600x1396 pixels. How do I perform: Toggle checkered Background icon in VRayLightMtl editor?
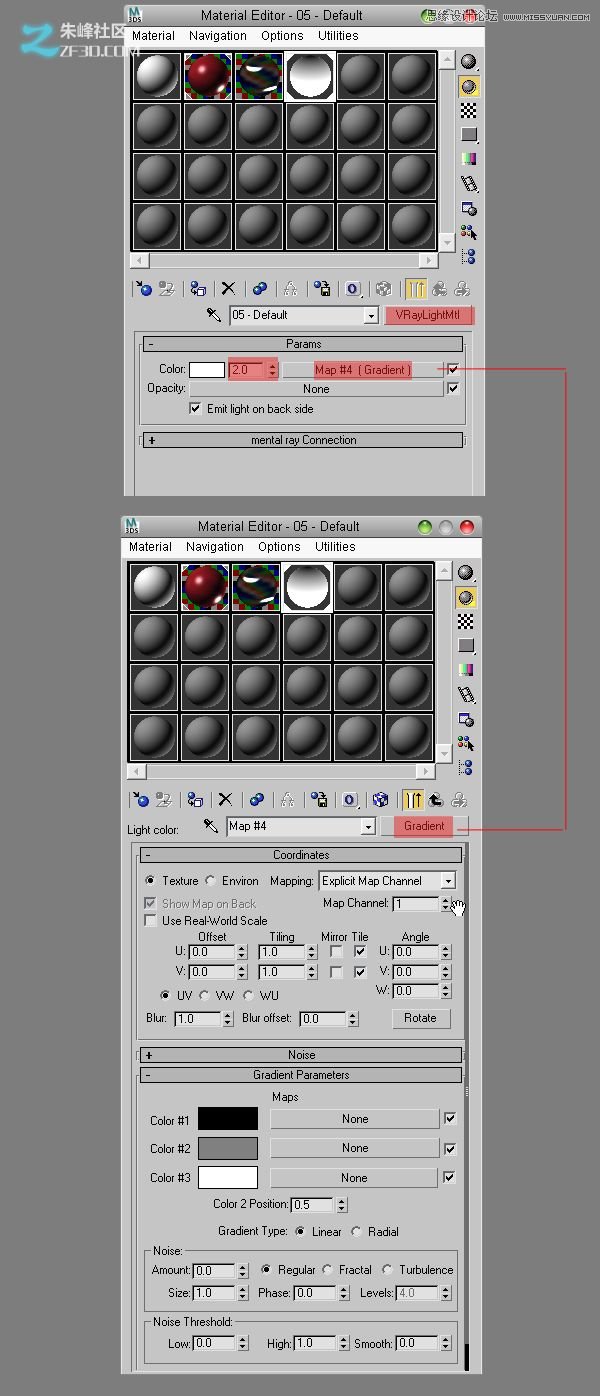point(469,110)
